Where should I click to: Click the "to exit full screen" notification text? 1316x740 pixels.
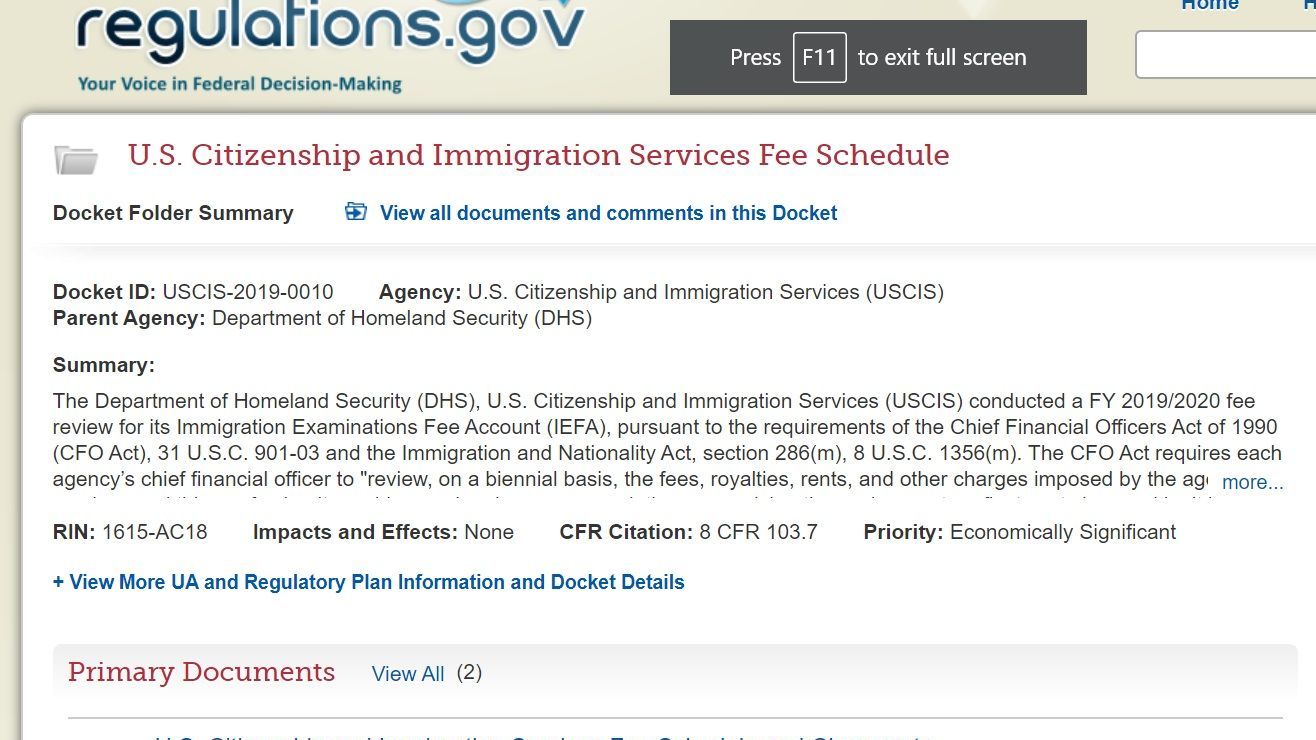coord(942,58)
